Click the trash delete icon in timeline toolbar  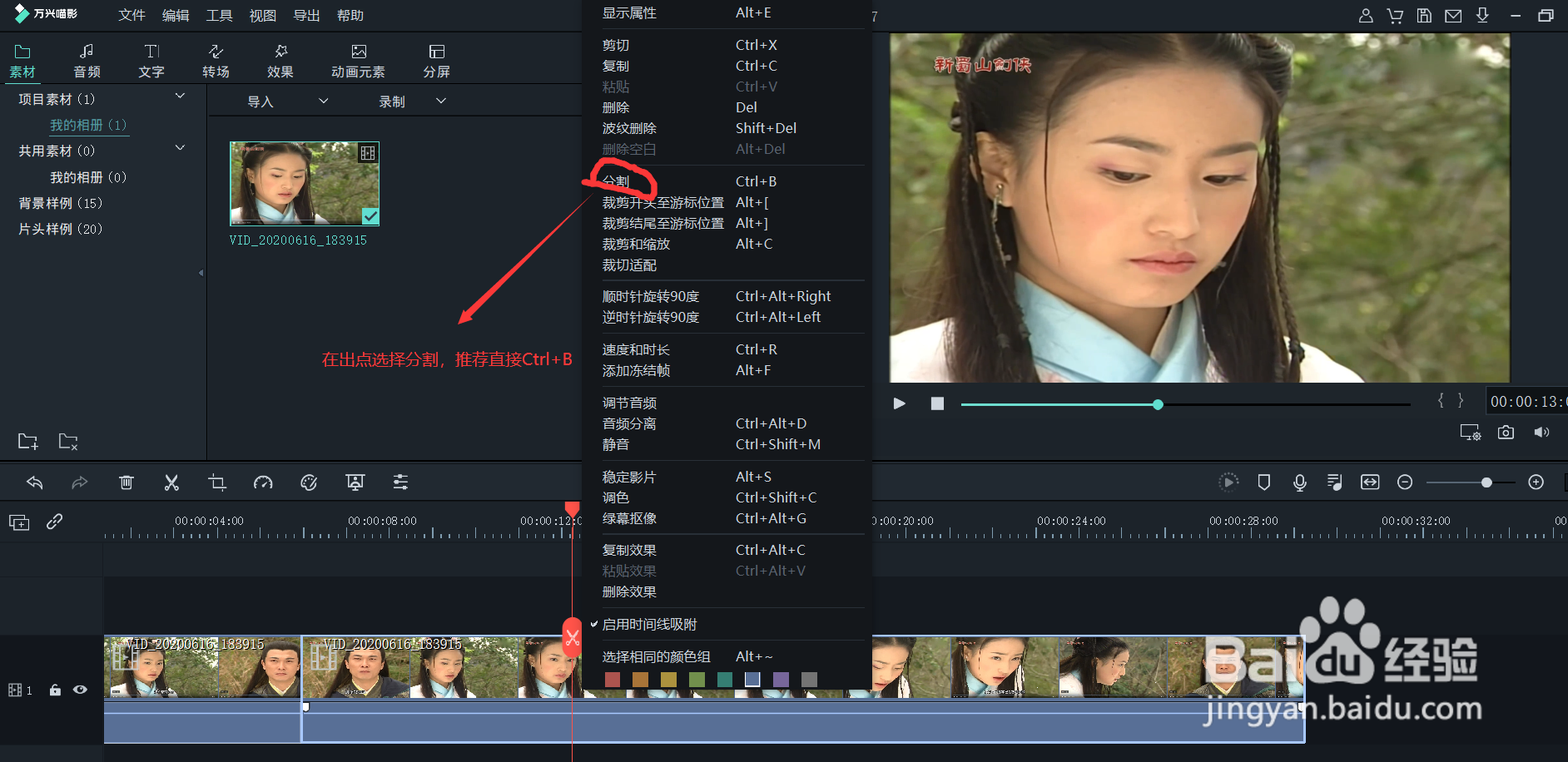tap(126, 482)
